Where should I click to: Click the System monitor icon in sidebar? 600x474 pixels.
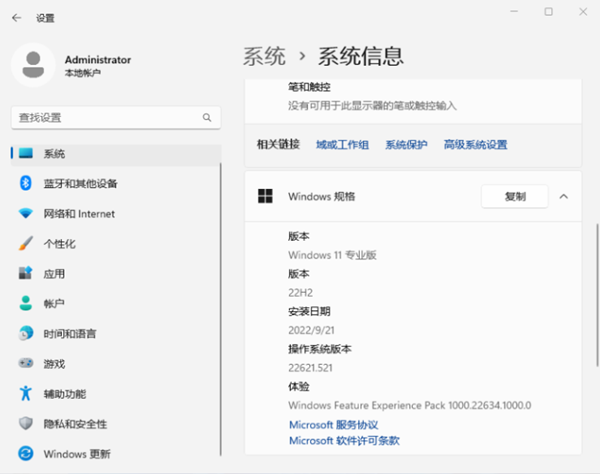pos(26,153)
